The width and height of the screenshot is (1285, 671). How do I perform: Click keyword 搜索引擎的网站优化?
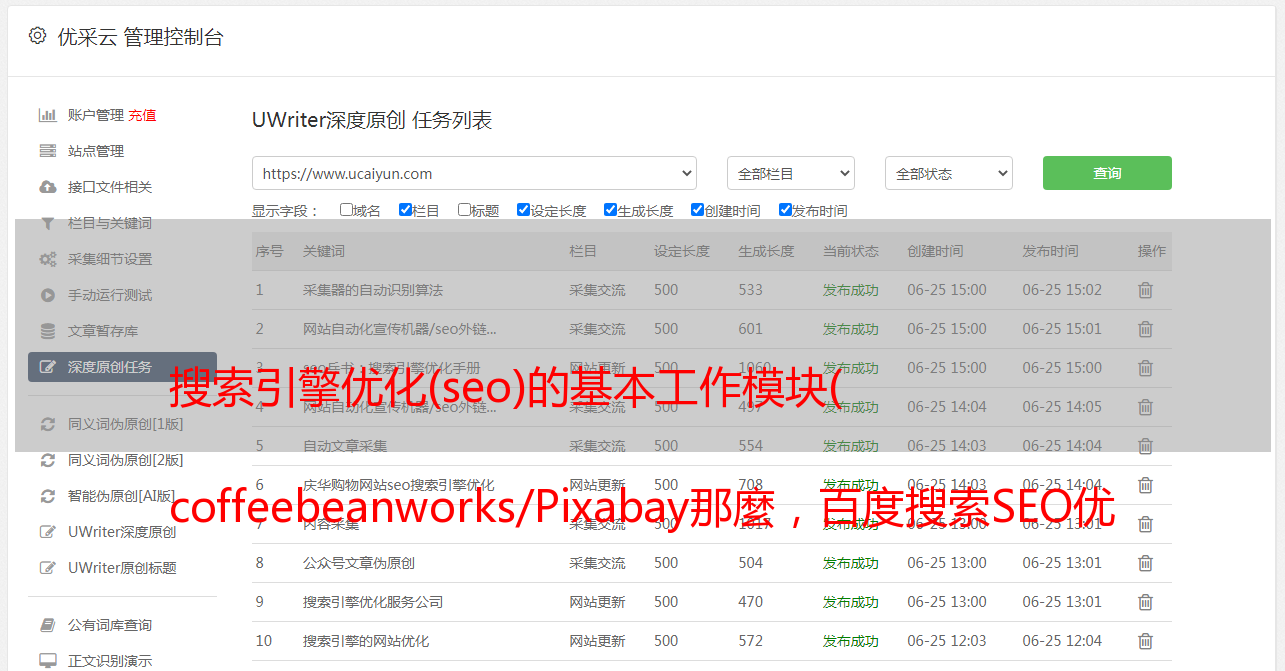click(366, 641)
